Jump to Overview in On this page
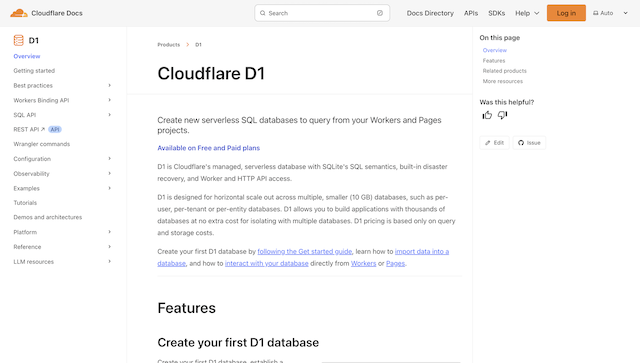This screenshot has height=363, width=640. [495, 50]
